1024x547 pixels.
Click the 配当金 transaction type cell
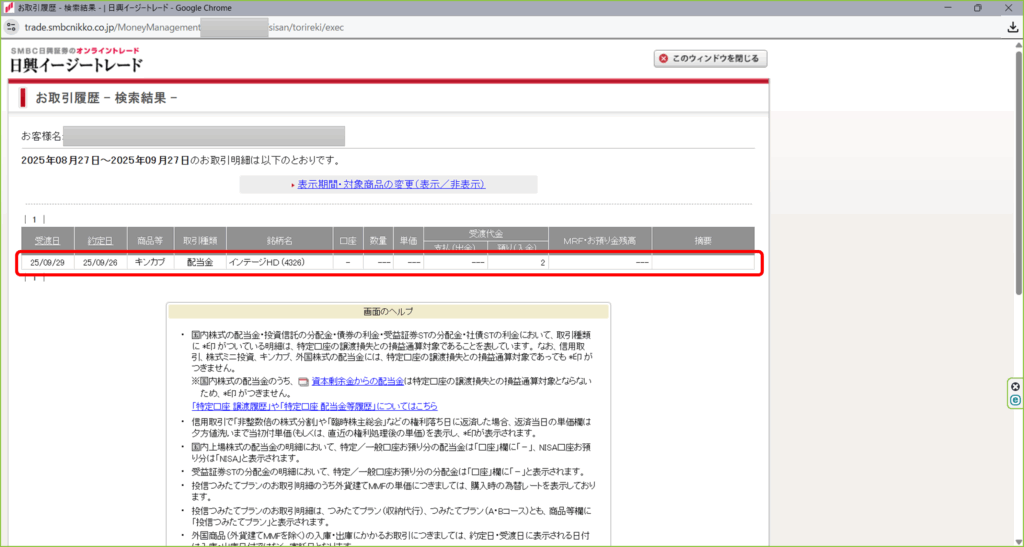pos(200,263)
